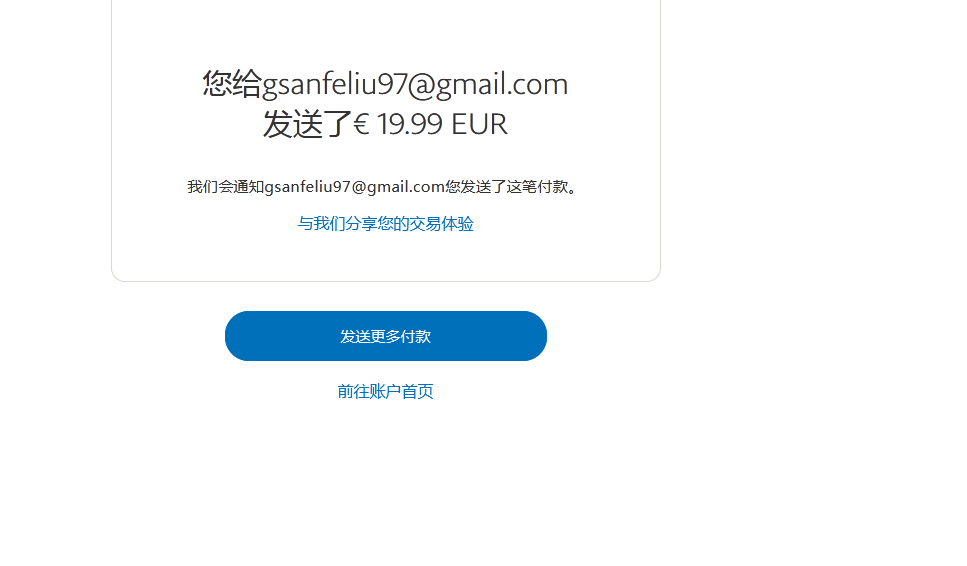Click the € 19.99 EUR amount text

coord(430,124)
